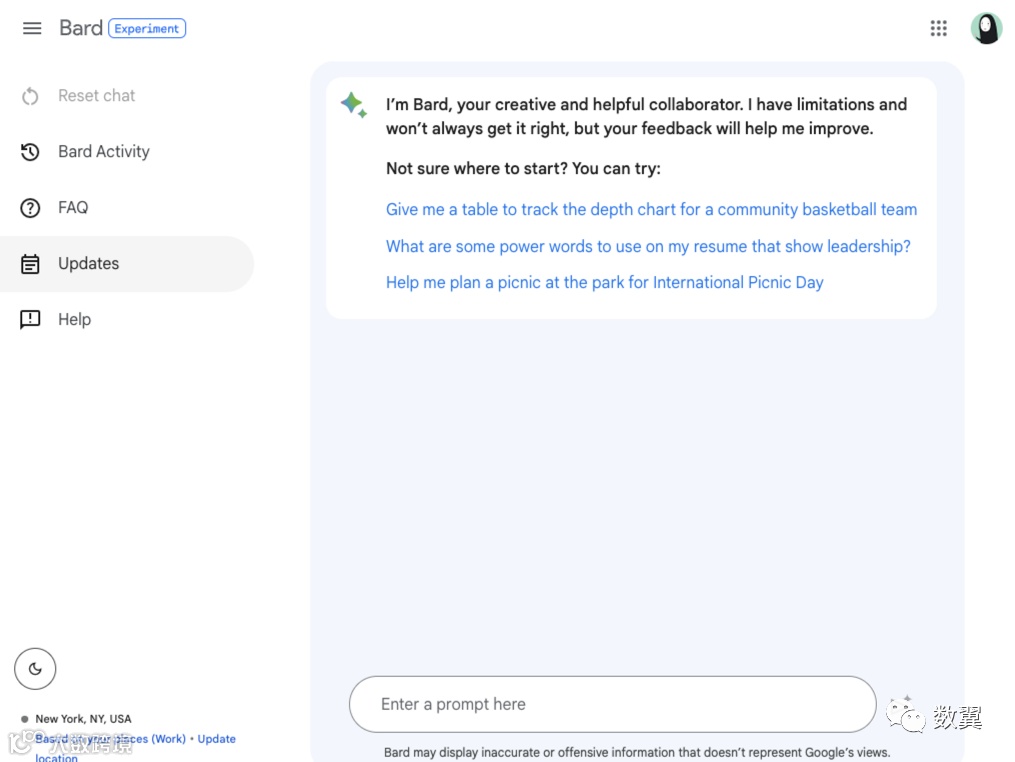Click the Bard logo text
Image resolution: width=1015 pixels, height=762 pixels.
click(x=81, y=28)
